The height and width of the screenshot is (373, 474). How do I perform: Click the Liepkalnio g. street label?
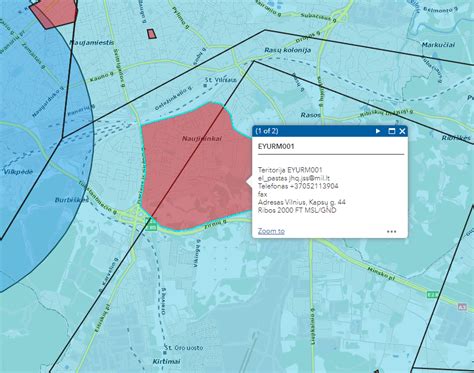[x=313, y=326]
